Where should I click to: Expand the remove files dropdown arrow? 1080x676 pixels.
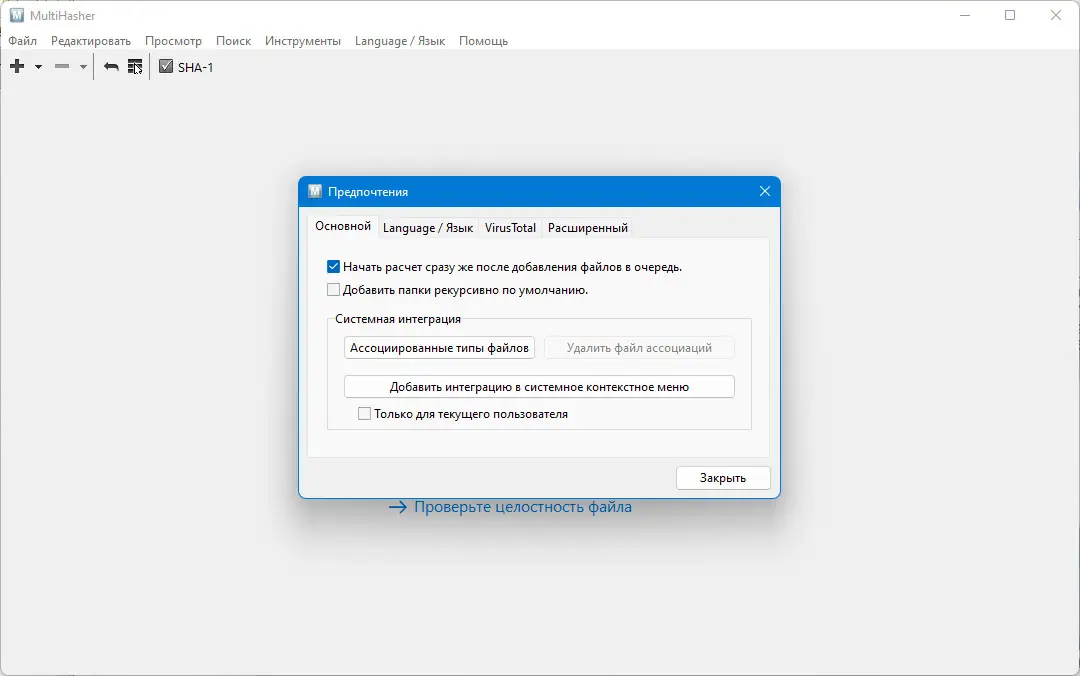(x=83, y=67)
